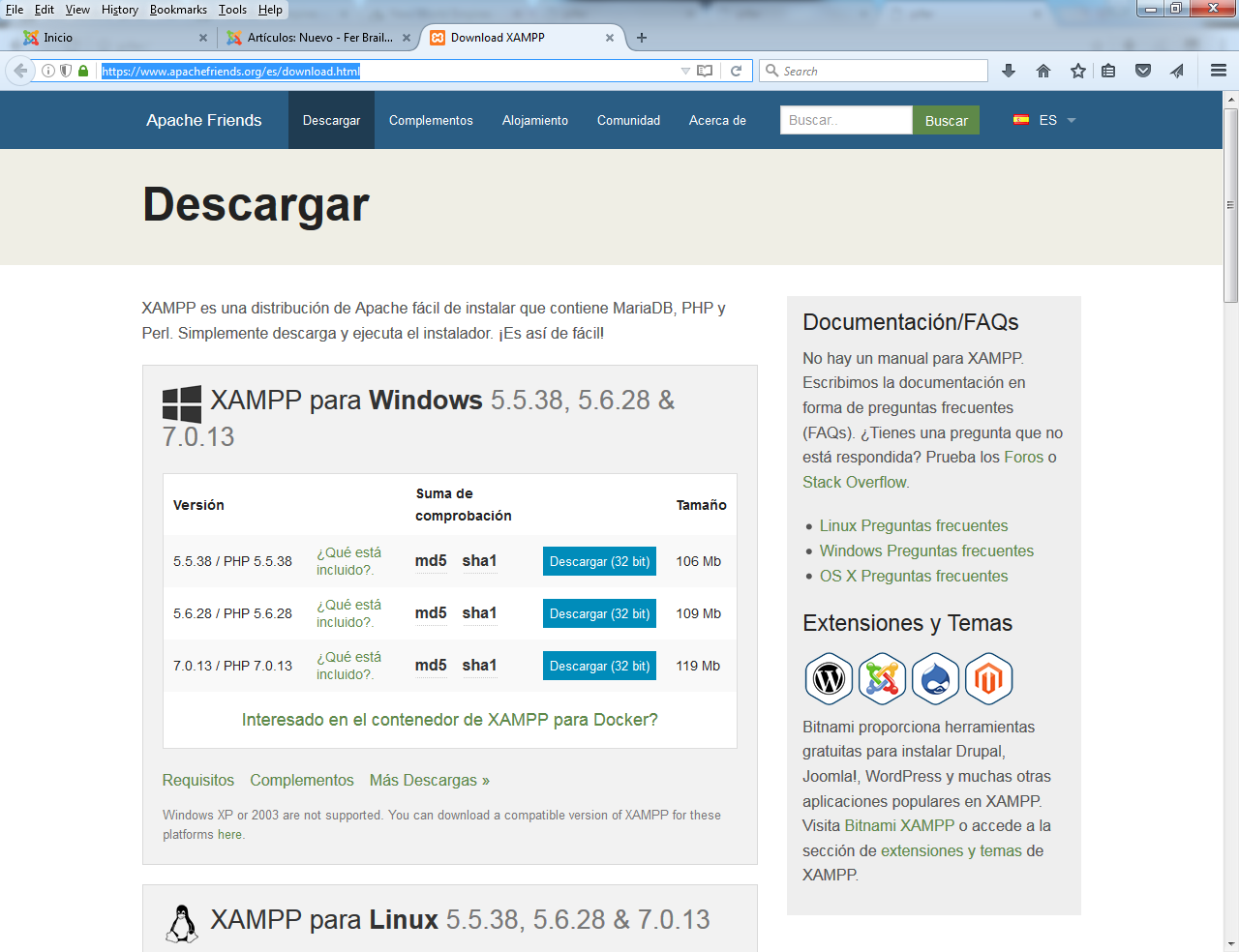Open the Drupal icon in the sidebar
Image resolution: width=1239 pixels, height=952 pixels.
pos(935,678)
